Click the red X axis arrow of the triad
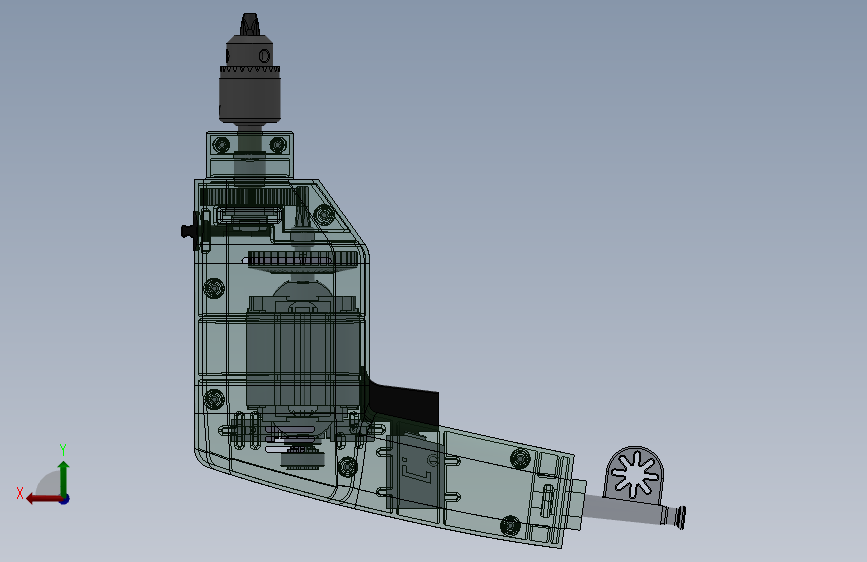 (44, 499)
